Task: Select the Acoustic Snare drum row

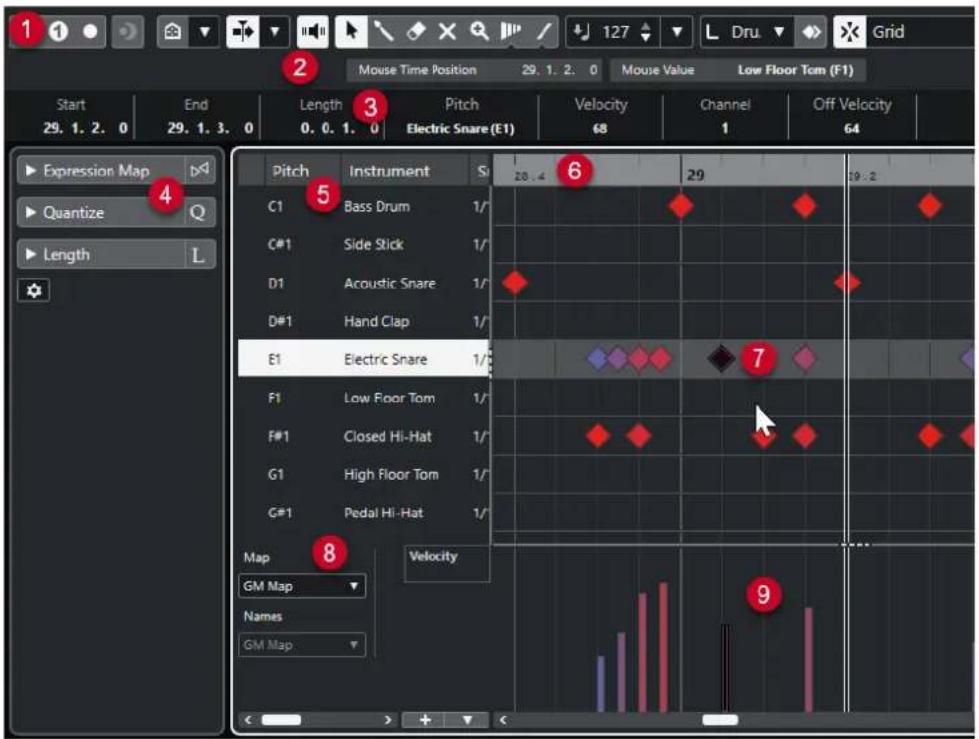Action: click(364, 283)
